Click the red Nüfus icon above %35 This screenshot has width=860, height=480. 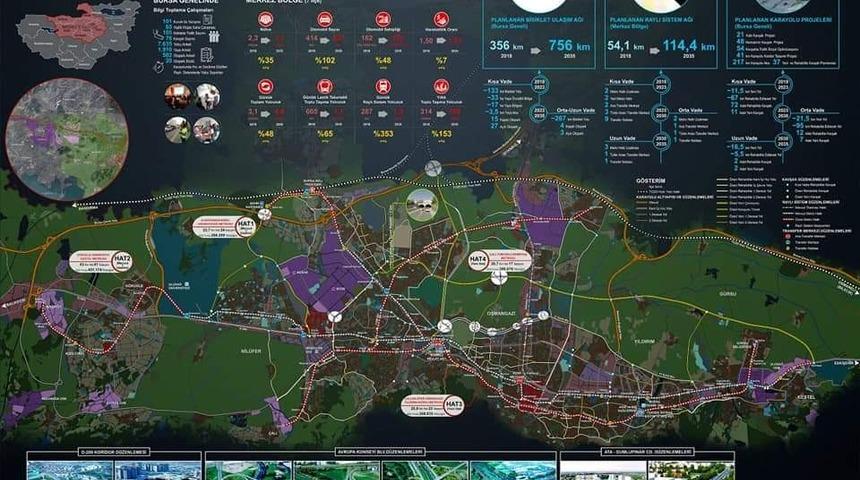[266, 20]
